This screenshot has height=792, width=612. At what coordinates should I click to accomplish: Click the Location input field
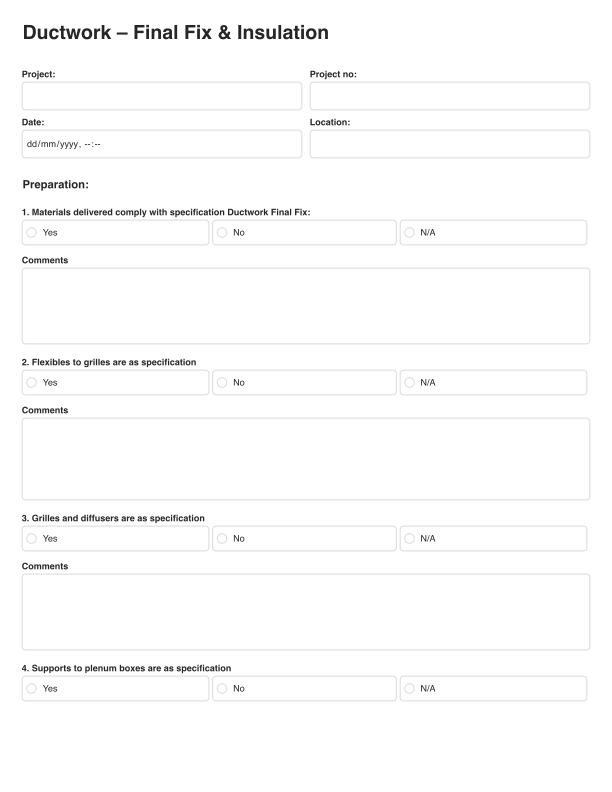tap(449, 144)
